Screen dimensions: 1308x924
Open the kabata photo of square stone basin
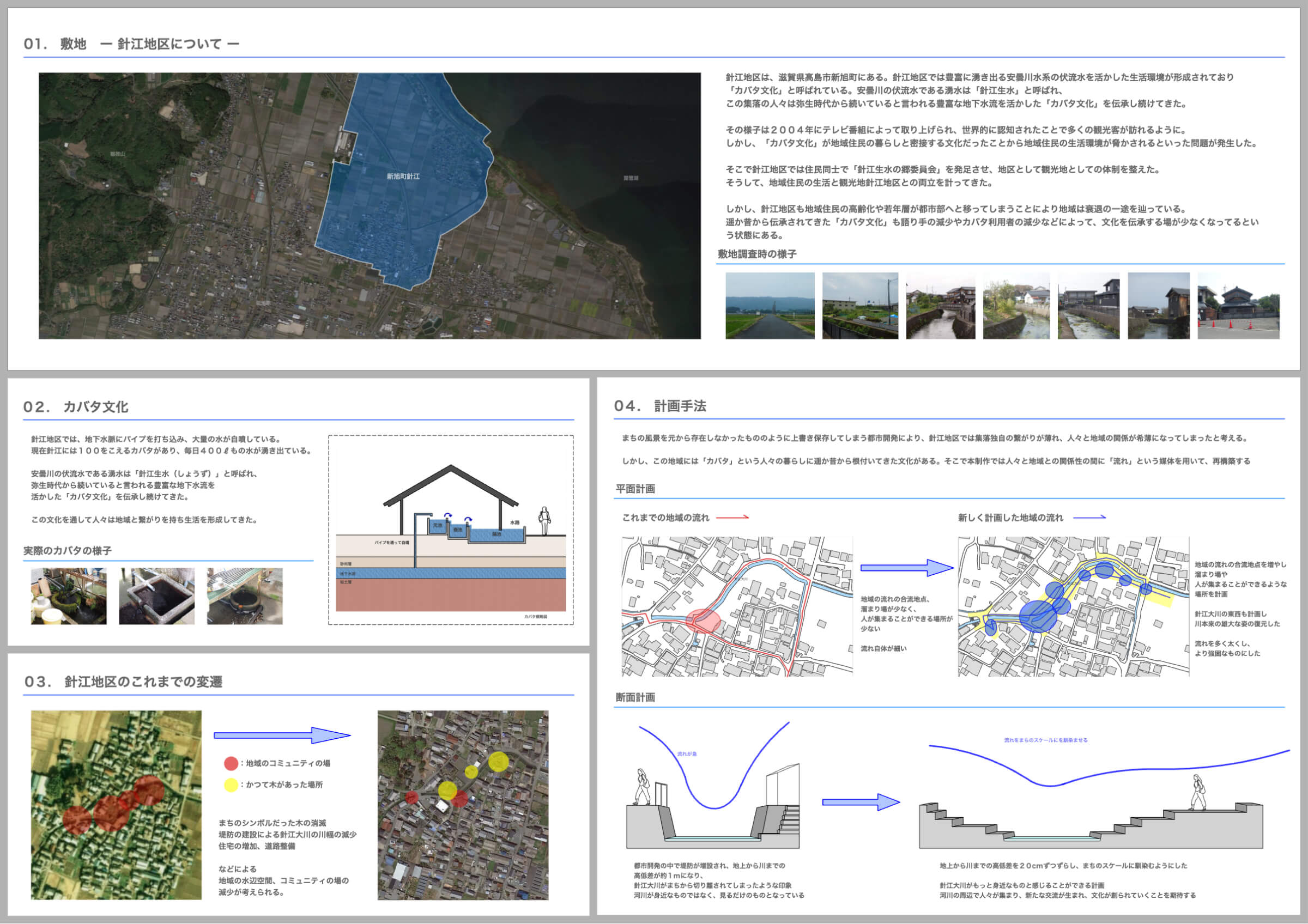[156, 596]
